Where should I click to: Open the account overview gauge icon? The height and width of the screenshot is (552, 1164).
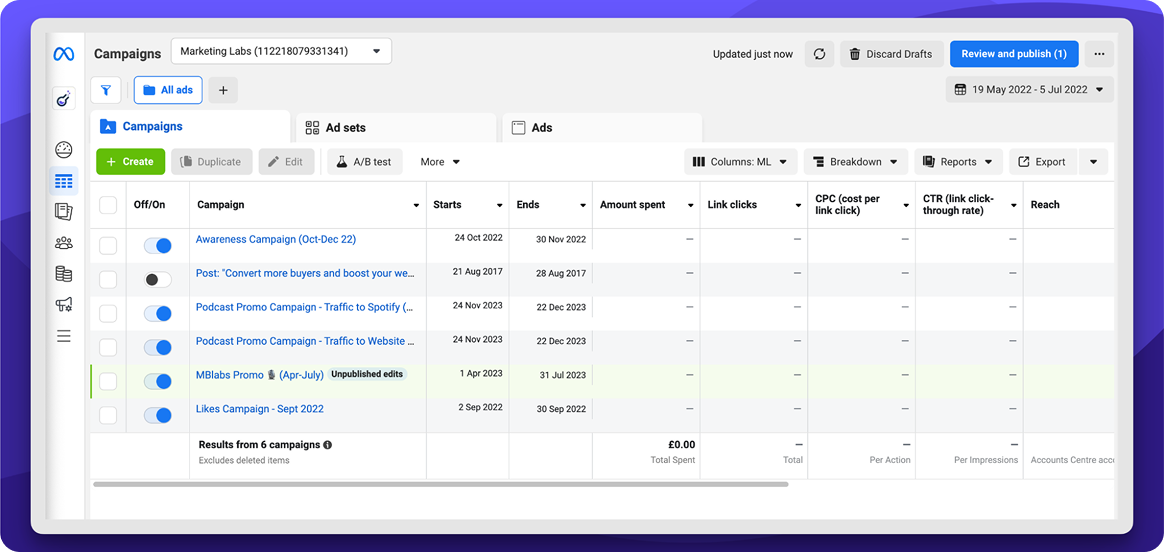(x=64, y=150)
